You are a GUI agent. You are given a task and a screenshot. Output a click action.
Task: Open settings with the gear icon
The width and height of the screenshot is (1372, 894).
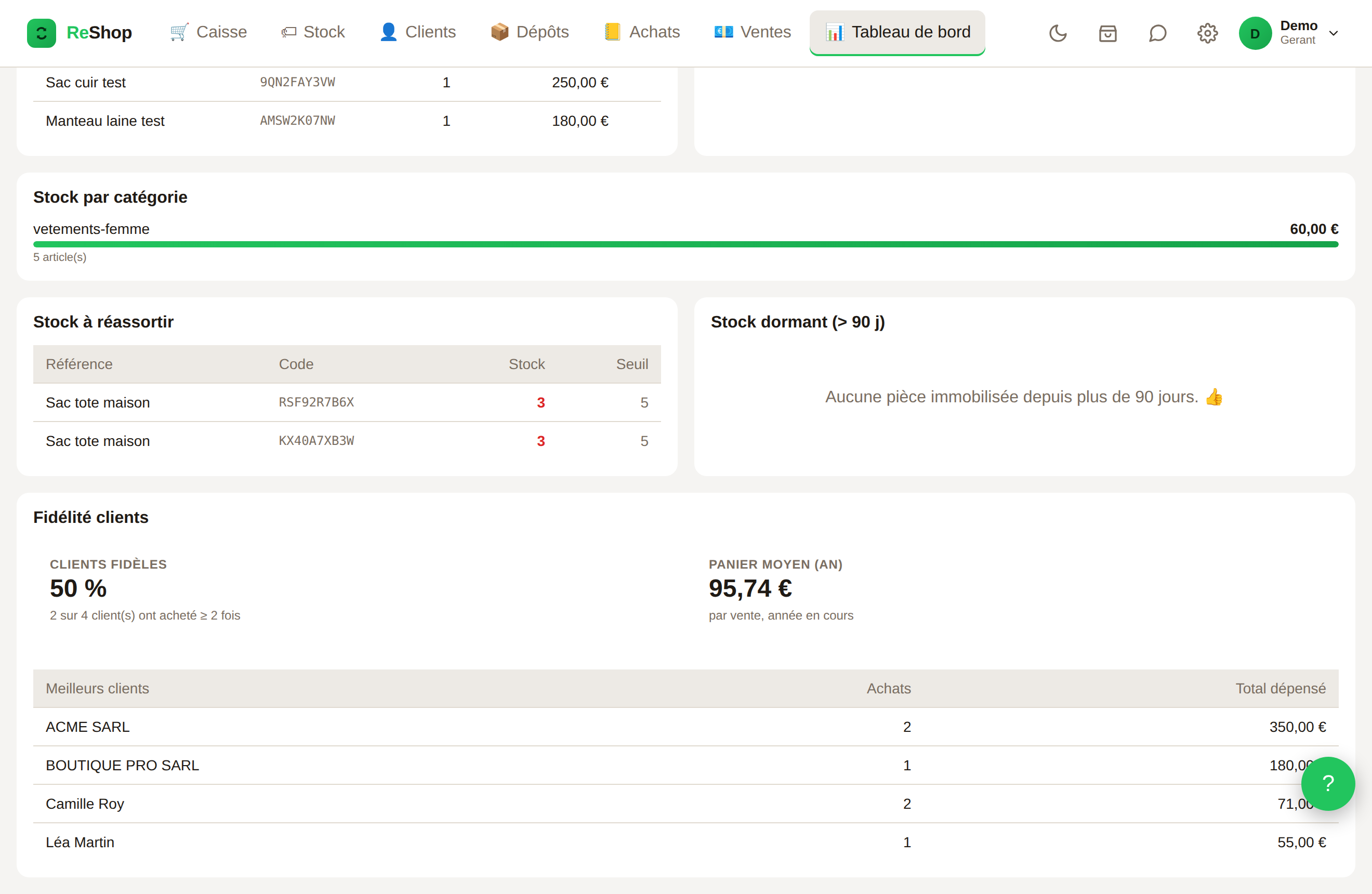1207,33
